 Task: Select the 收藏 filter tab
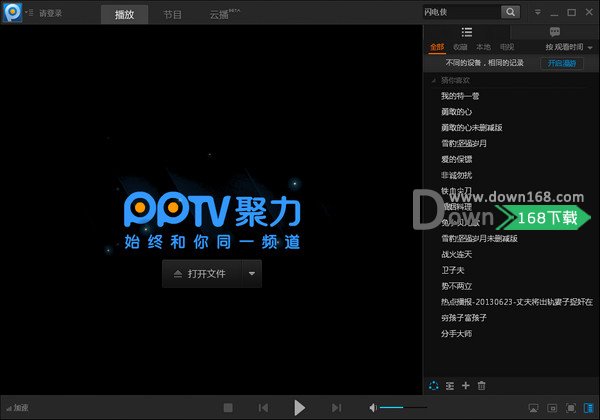(x=460, y=47)
